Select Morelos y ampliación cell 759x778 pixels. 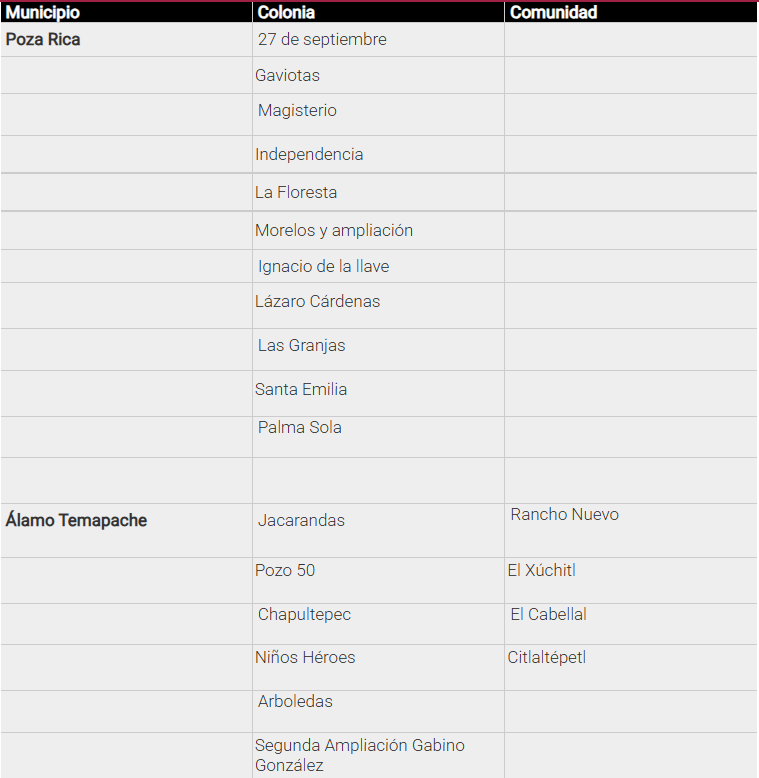click(x=334, y=231)
